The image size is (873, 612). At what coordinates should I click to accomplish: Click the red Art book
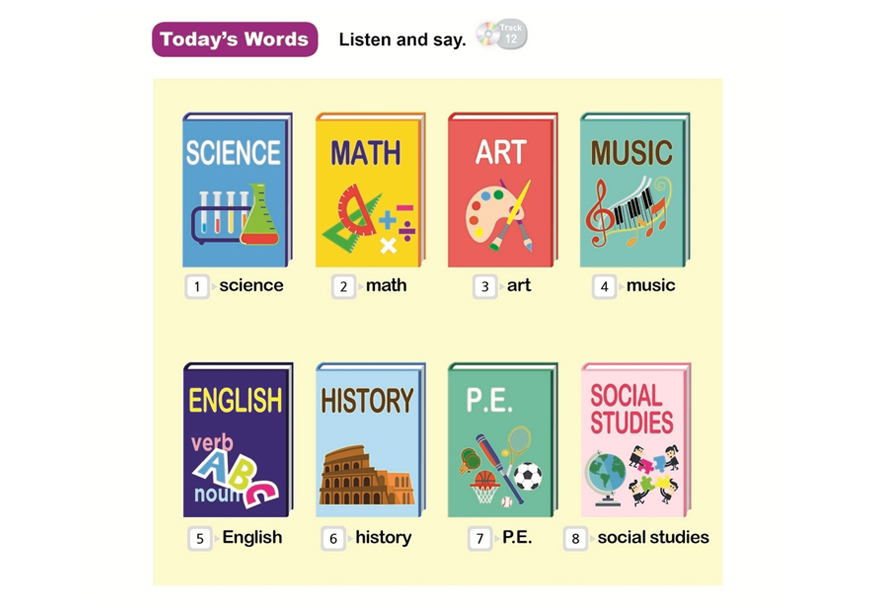pos(502,190)
